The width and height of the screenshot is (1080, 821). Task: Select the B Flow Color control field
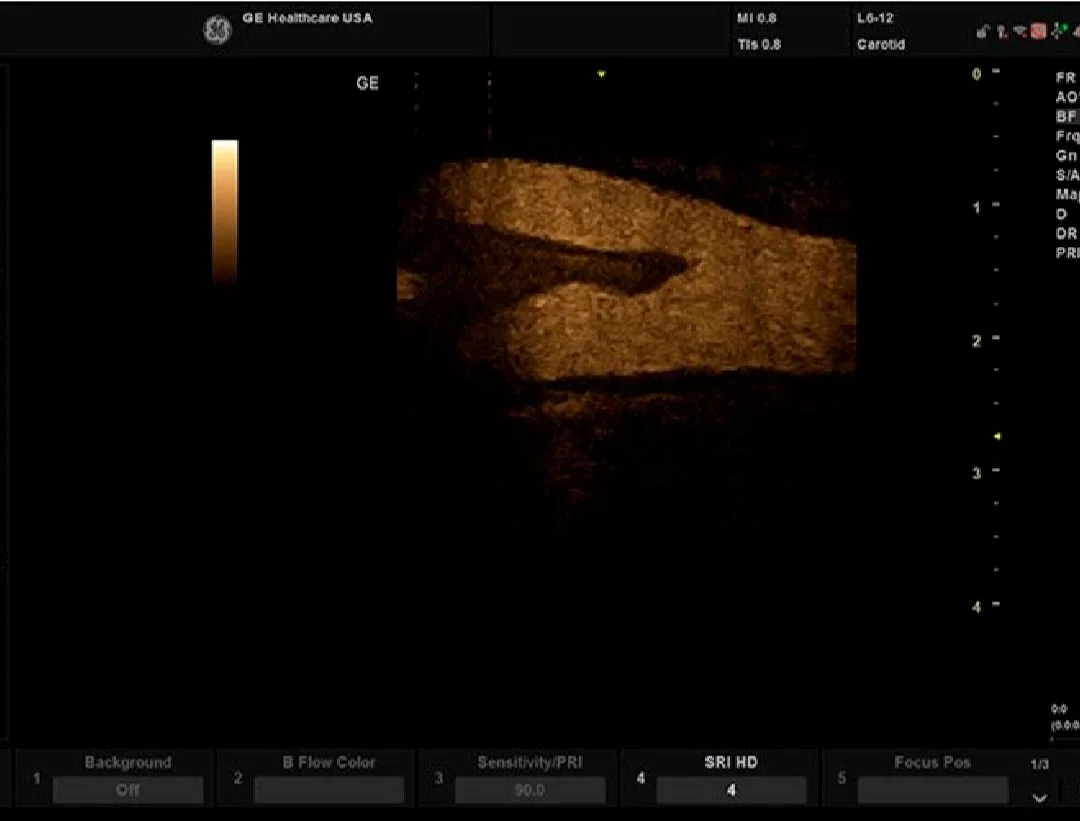pos(329,790)
